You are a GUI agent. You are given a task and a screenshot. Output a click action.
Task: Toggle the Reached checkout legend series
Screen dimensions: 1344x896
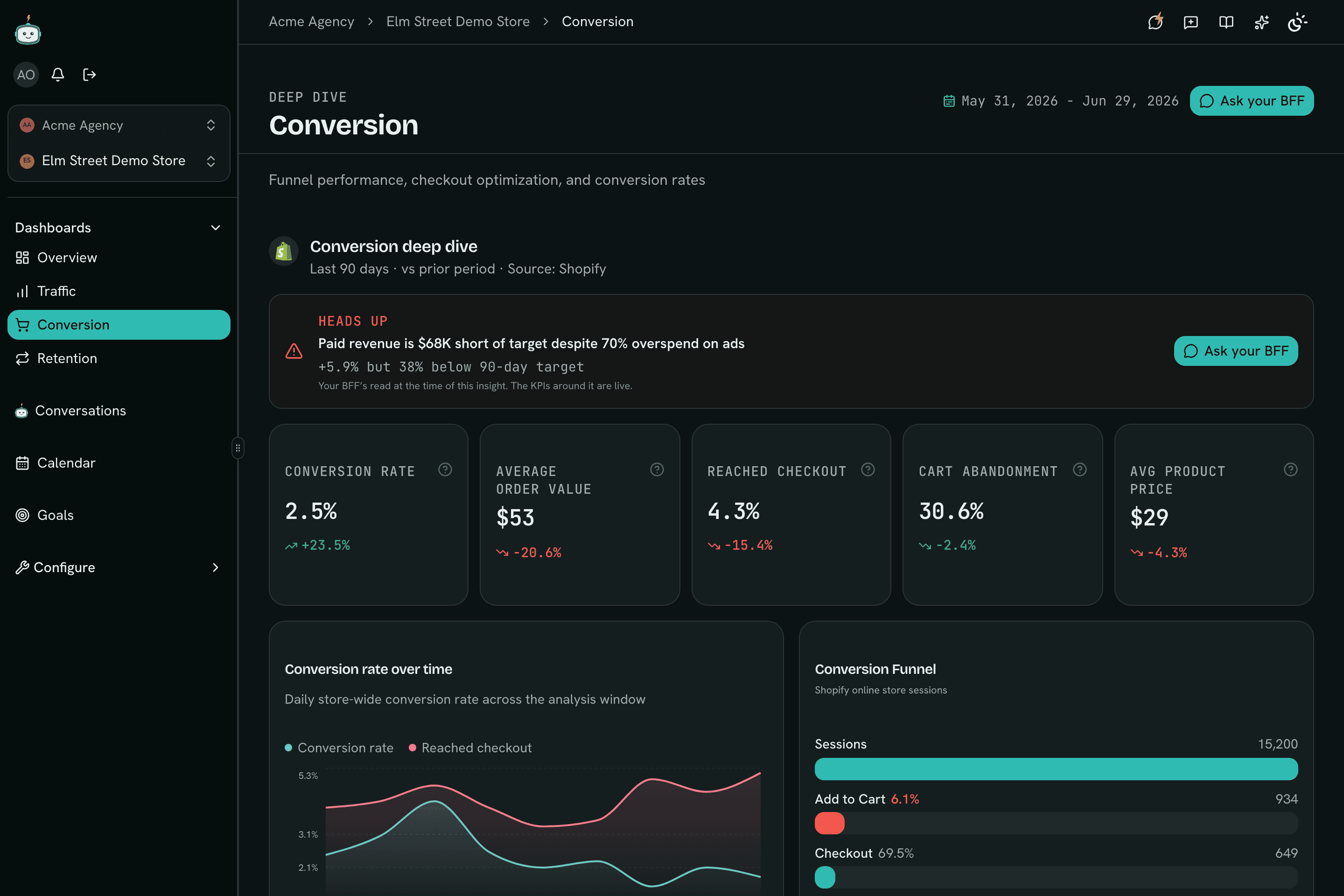click(x=470, y=748)
